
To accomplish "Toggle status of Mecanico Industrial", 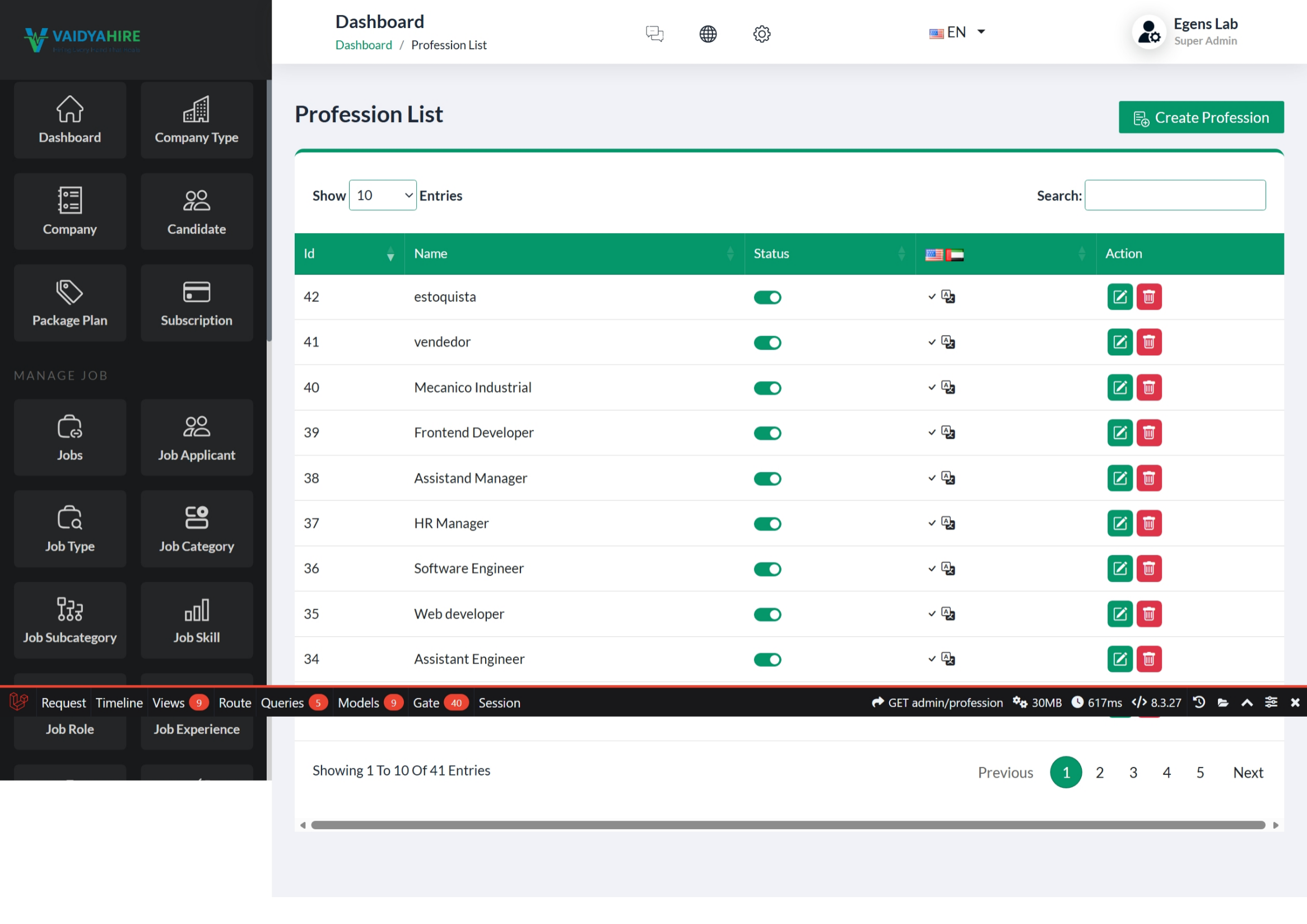I will (x=768, y=388).
